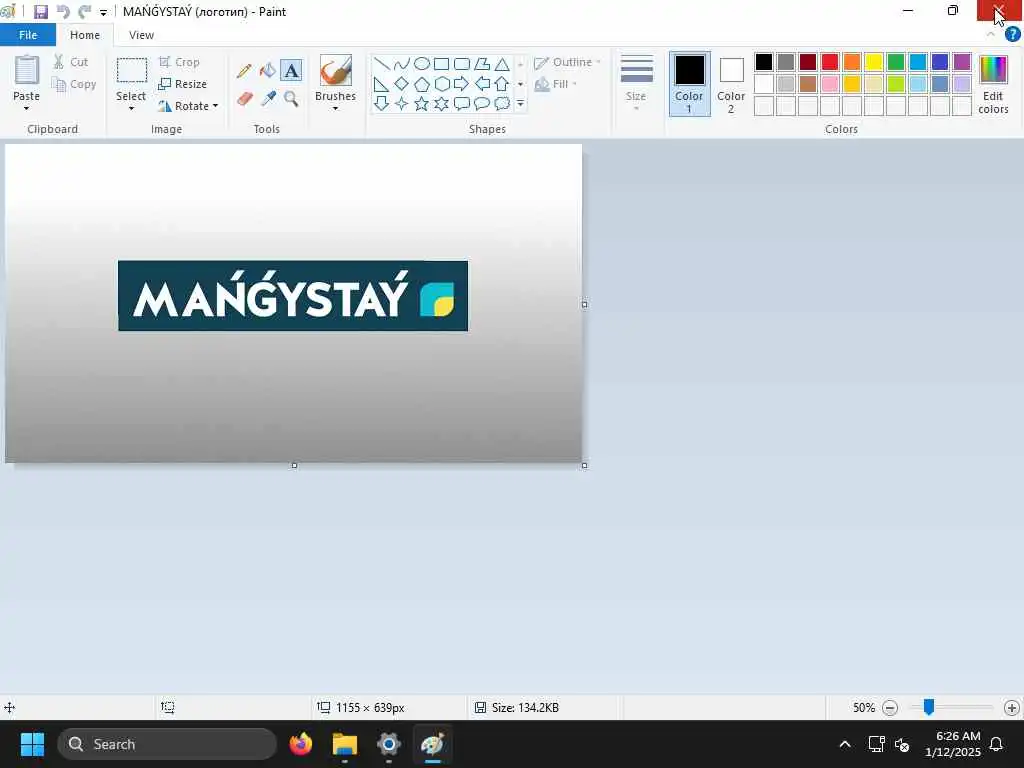This screenshot has width=1024, height=768.
Task: Choose the Hexagon shape
Action: tap(441, 84)
